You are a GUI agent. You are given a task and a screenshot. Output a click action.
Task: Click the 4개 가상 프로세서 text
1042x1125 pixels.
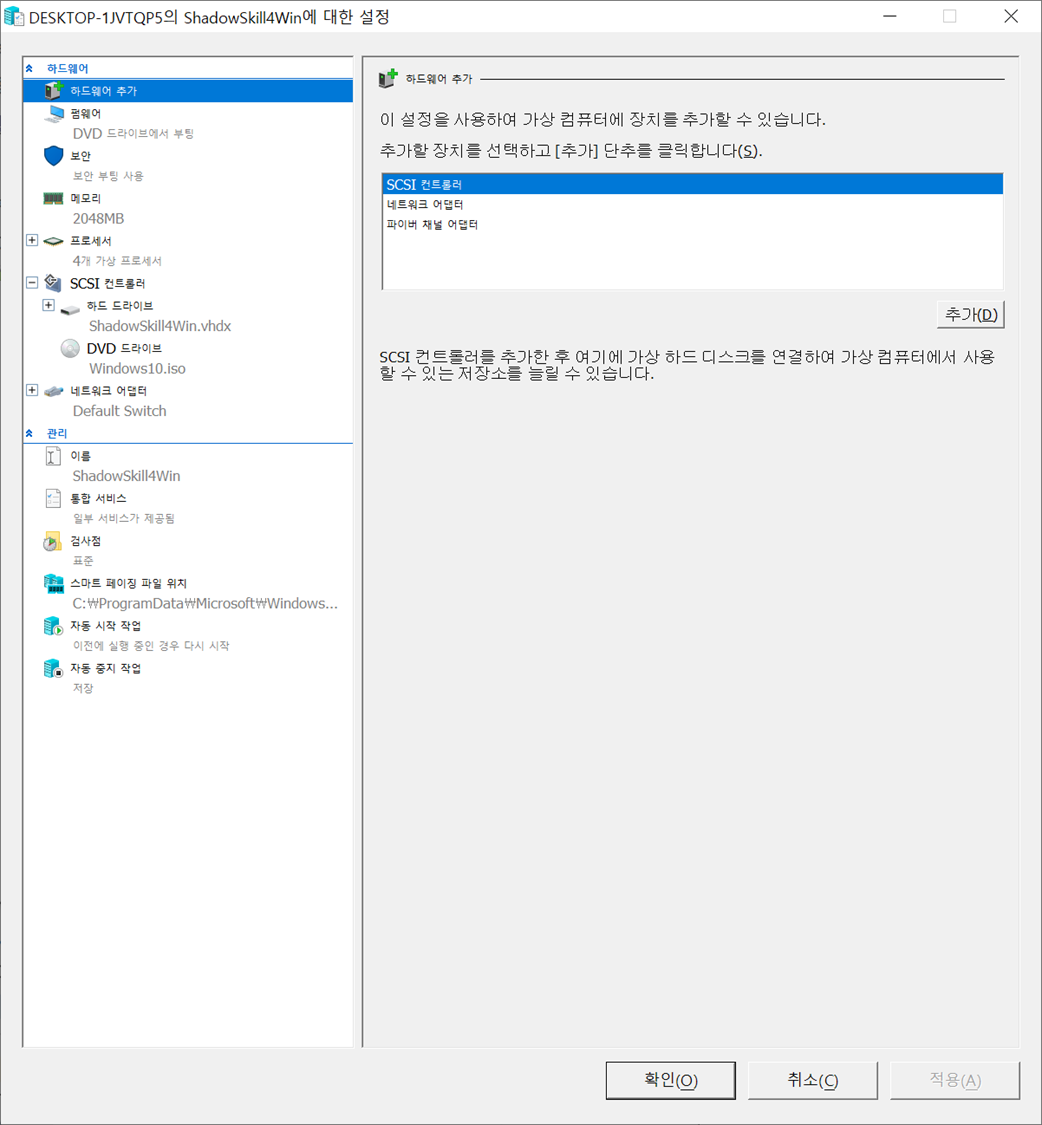(117, 261)
